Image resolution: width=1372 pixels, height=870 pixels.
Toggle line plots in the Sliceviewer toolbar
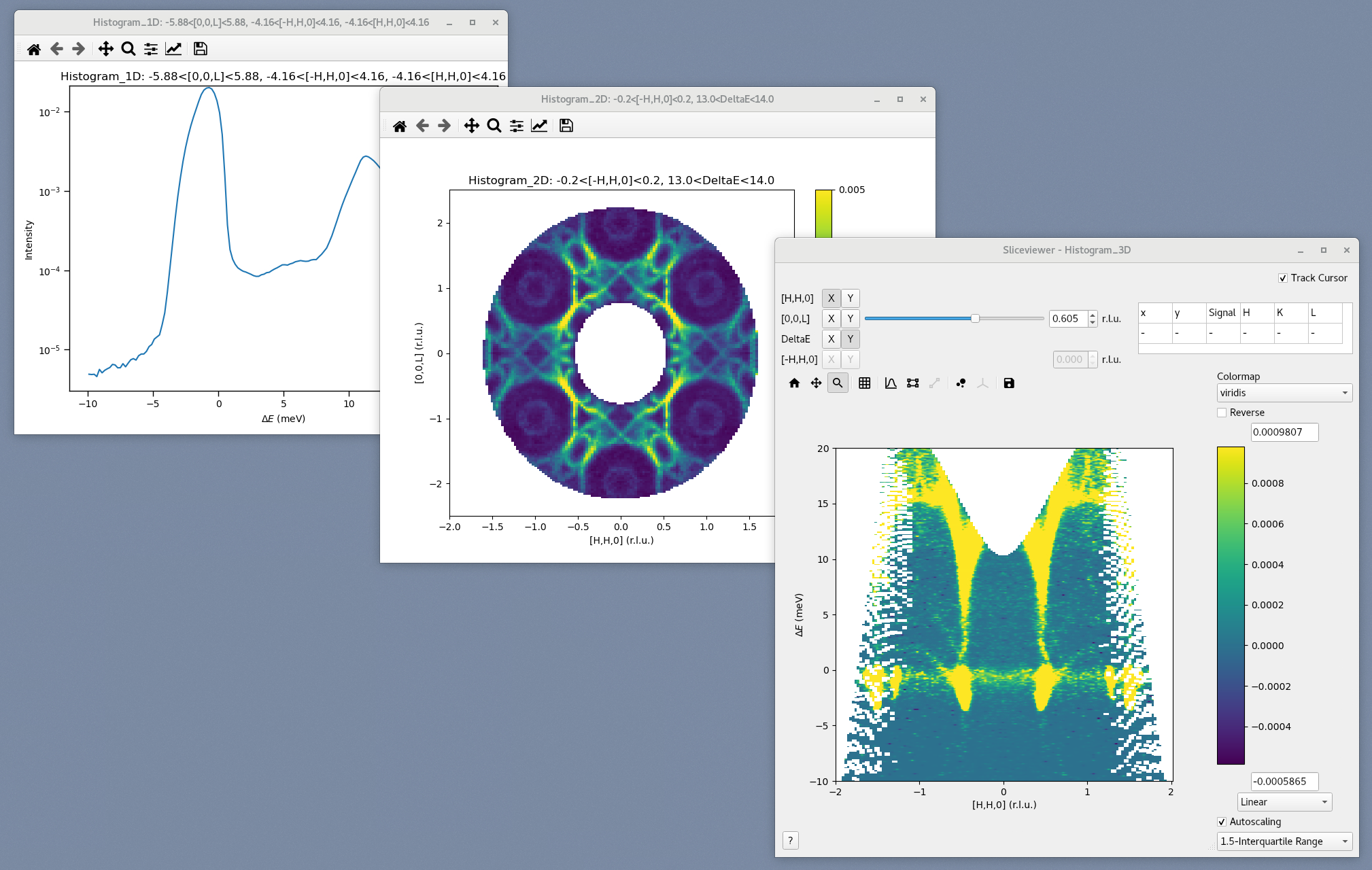point(890,383)
